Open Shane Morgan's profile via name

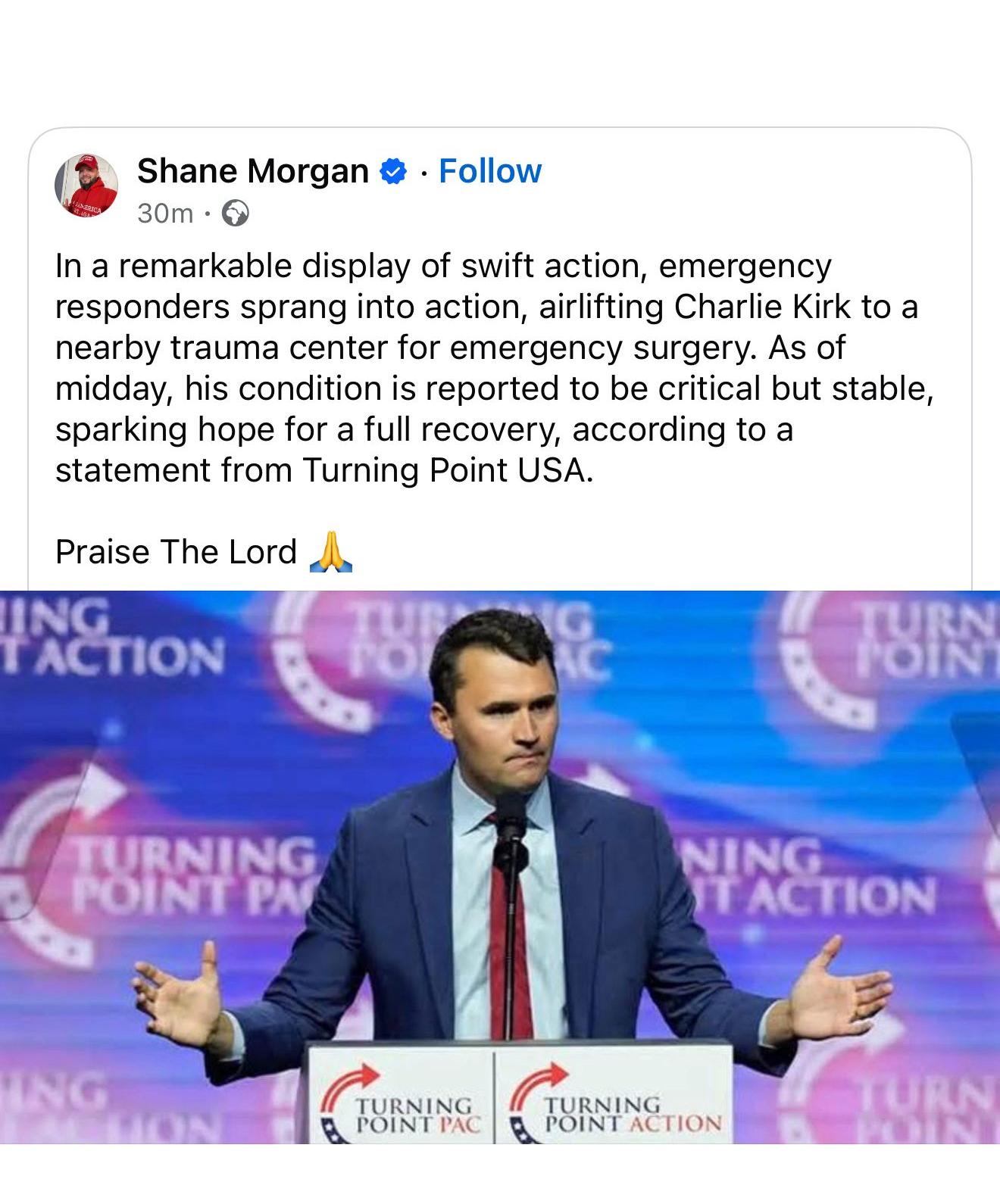click(x=252, y=171)
